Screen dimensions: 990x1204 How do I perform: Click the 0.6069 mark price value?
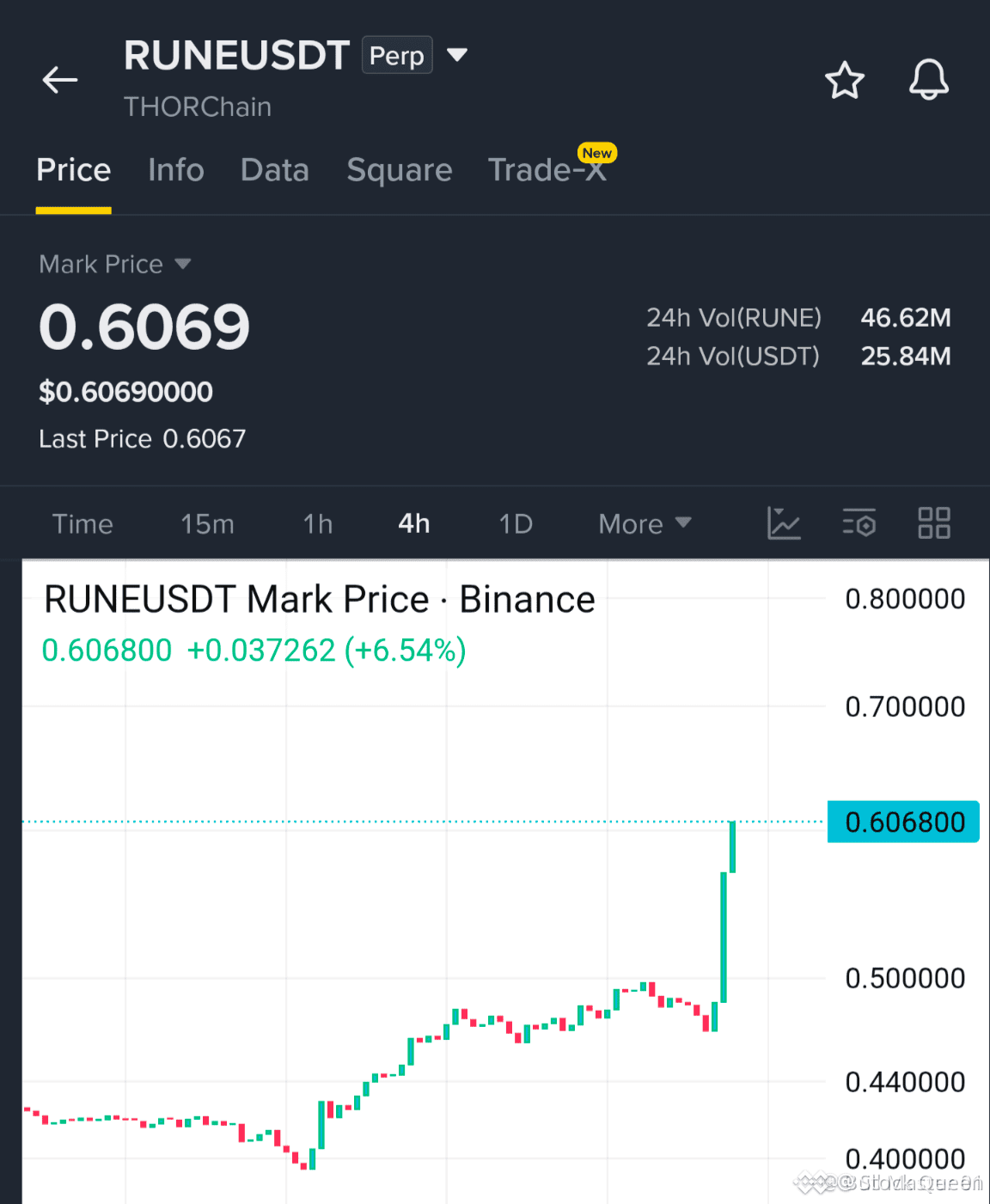tap(144, 327)
